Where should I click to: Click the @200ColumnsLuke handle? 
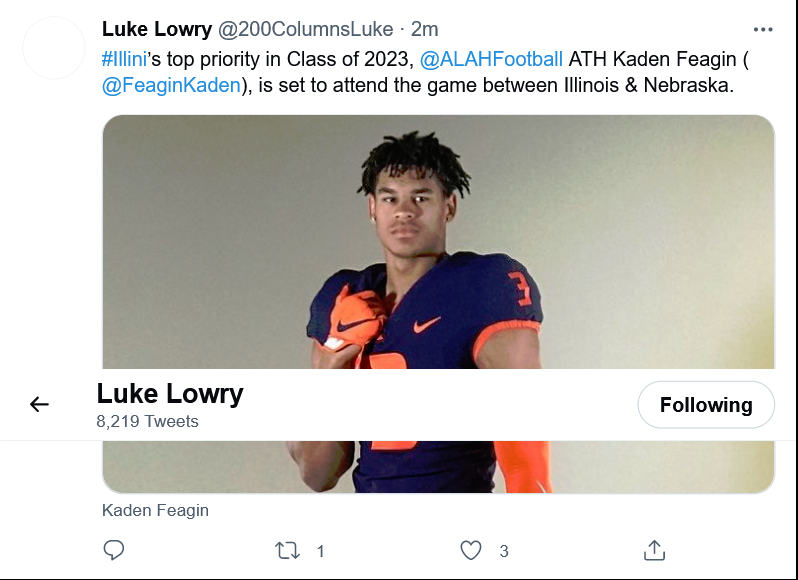pyautogui.click(x=306, y=29)
